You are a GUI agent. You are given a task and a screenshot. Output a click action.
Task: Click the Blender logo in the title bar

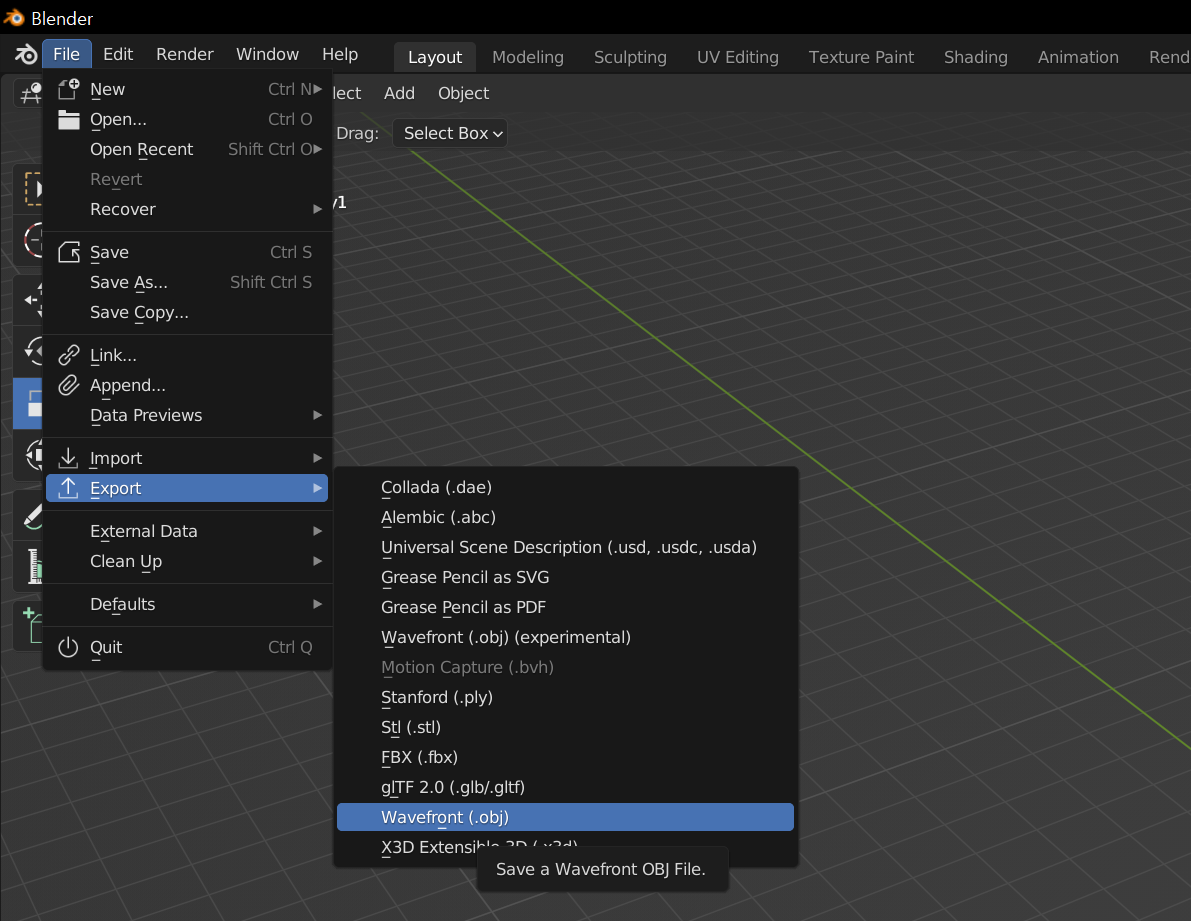(14, 17)
